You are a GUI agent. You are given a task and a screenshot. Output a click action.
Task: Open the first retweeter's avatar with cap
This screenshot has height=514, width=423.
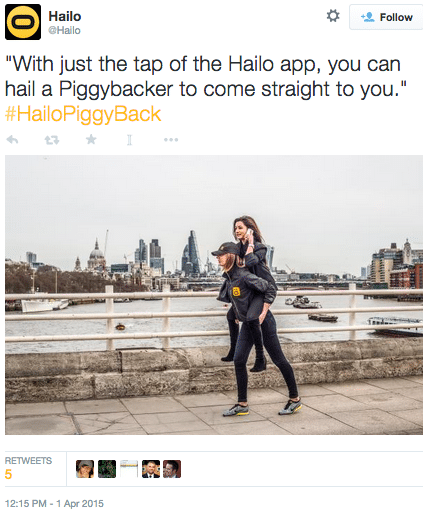[x=85, y=469]
